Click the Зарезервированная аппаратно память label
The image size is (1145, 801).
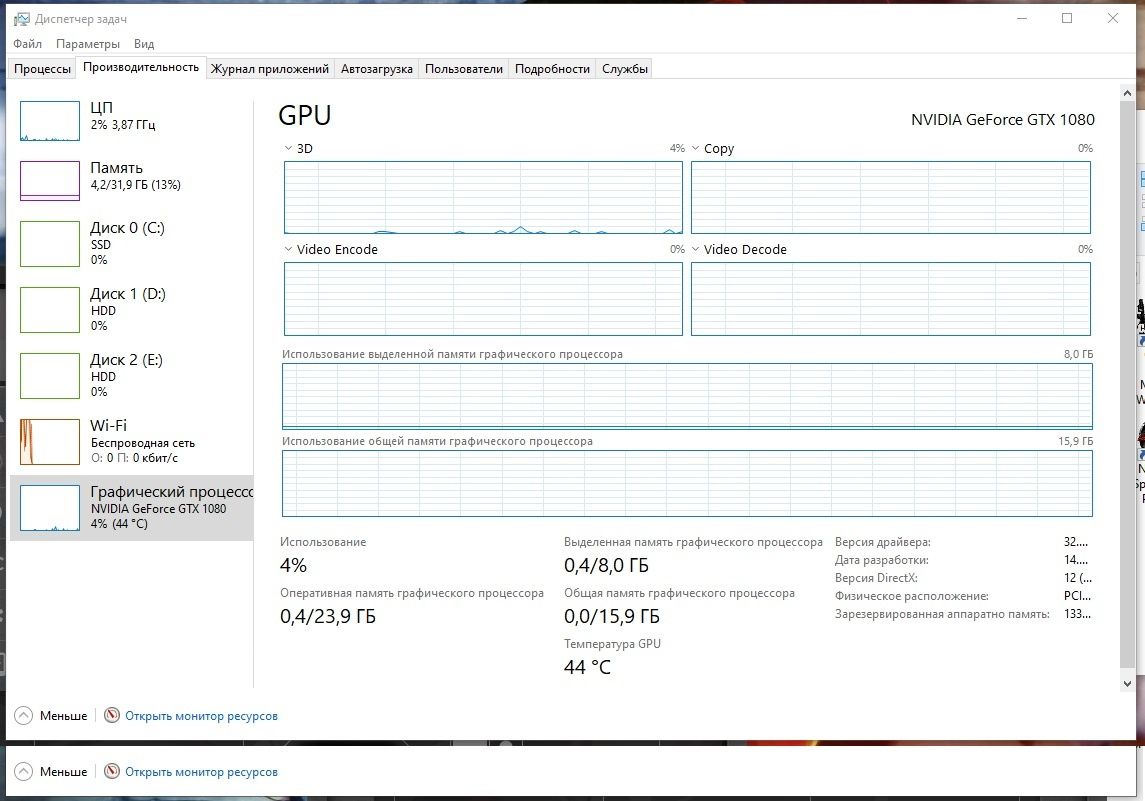click(942, 614)
